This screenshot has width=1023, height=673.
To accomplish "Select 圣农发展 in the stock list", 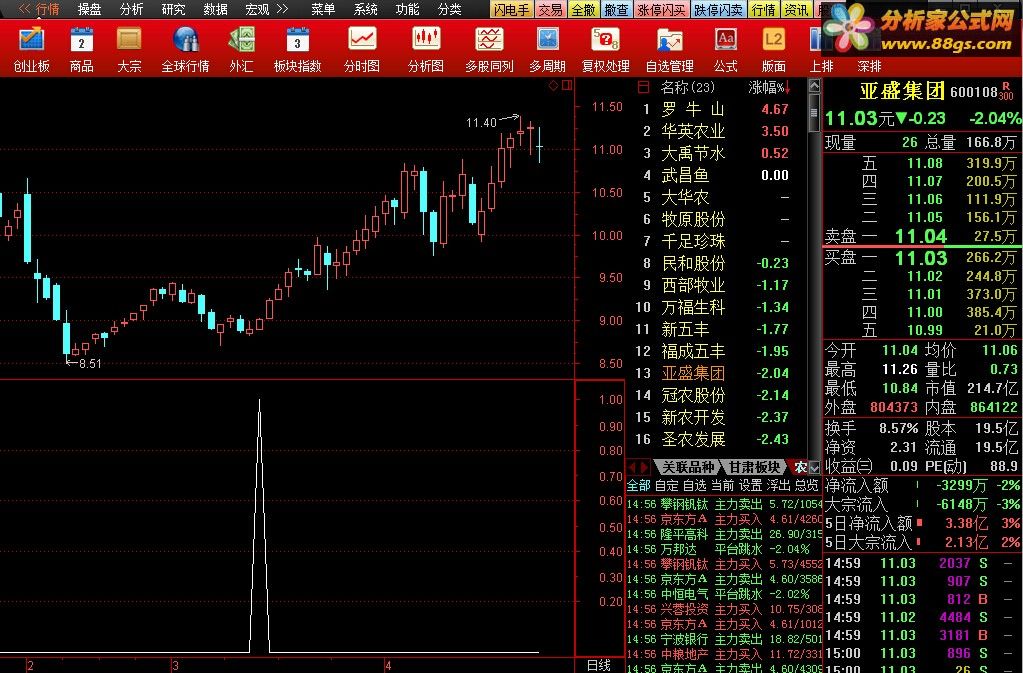I will 716,439.
